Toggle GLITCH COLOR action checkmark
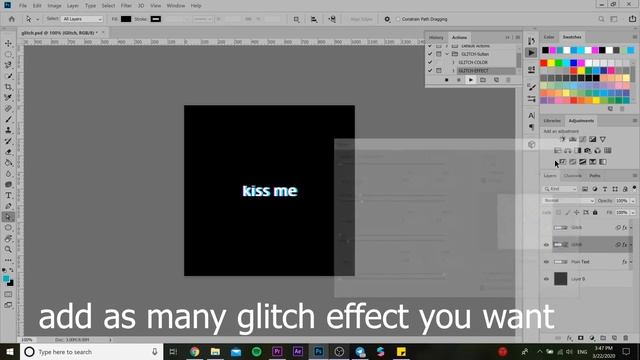The width and height of the screenshot is (640, 360). click(430, 62)
